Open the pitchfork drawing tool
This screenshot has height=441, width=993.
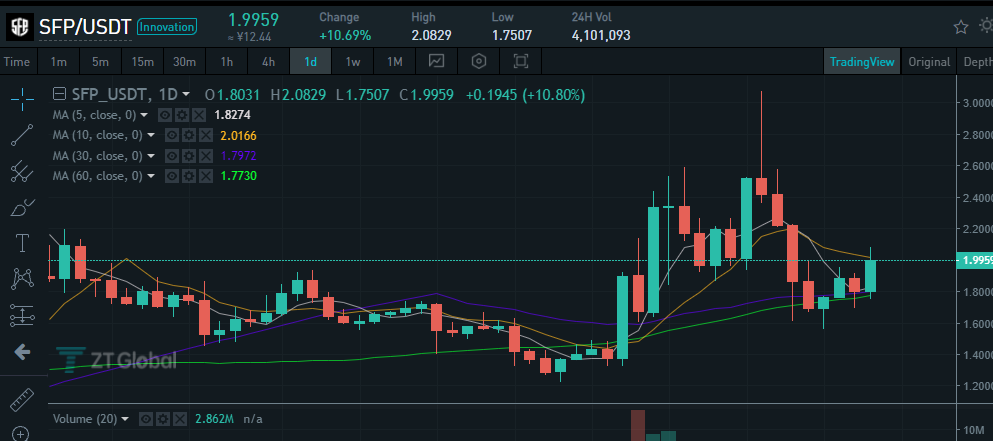point(23,170)
